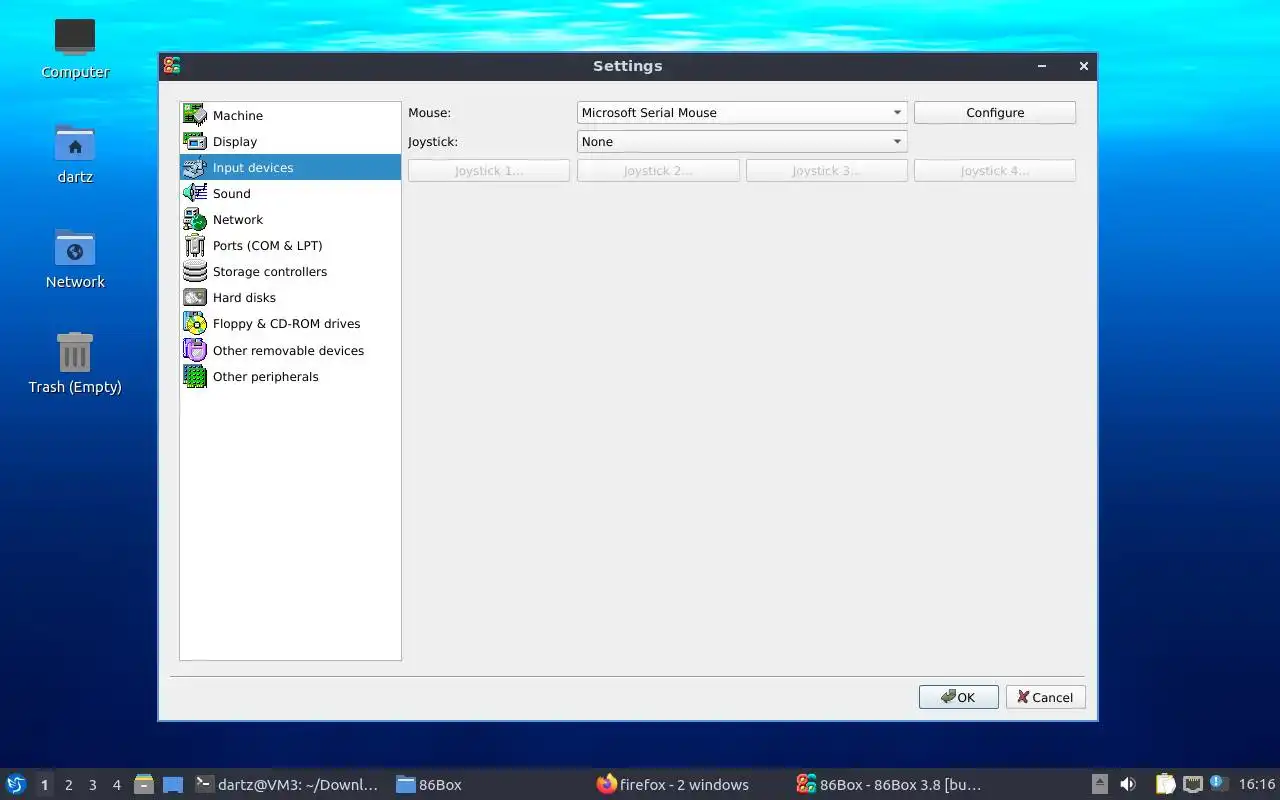The height and width of the screenshot is (800, 1280).
Task: Switch to workspace 2
Action: point(69,785)
